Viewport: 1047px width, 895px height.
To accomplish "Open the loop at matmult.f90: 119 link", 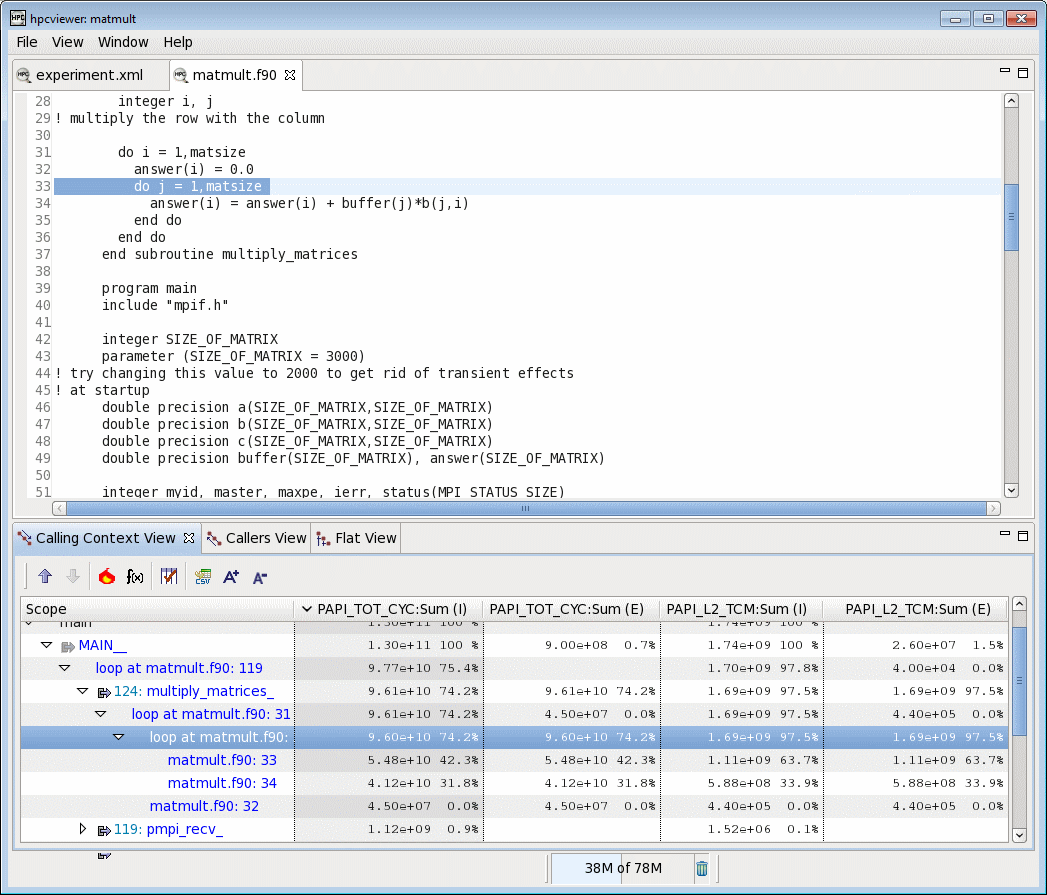I will [179, 668].
